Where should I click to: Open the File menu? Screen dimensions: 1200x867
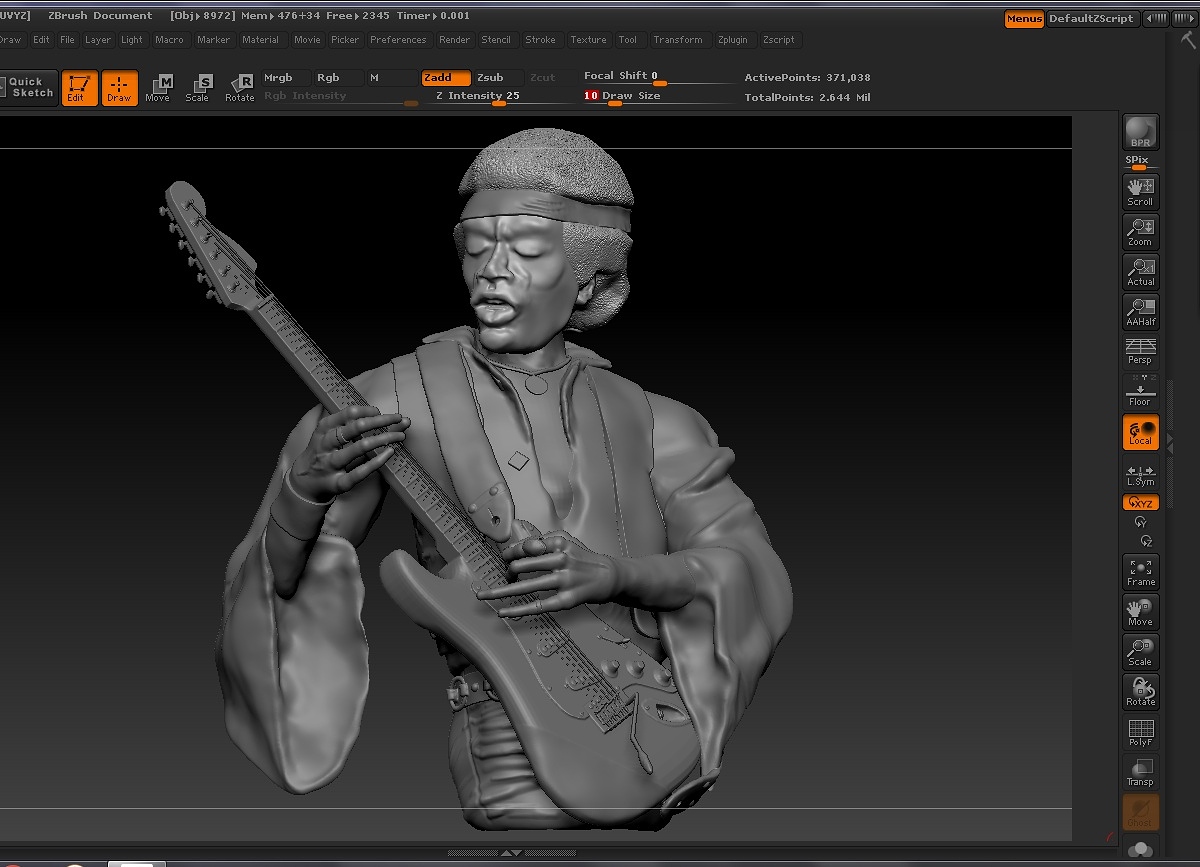pyautogui.click(x=67, y=40)
